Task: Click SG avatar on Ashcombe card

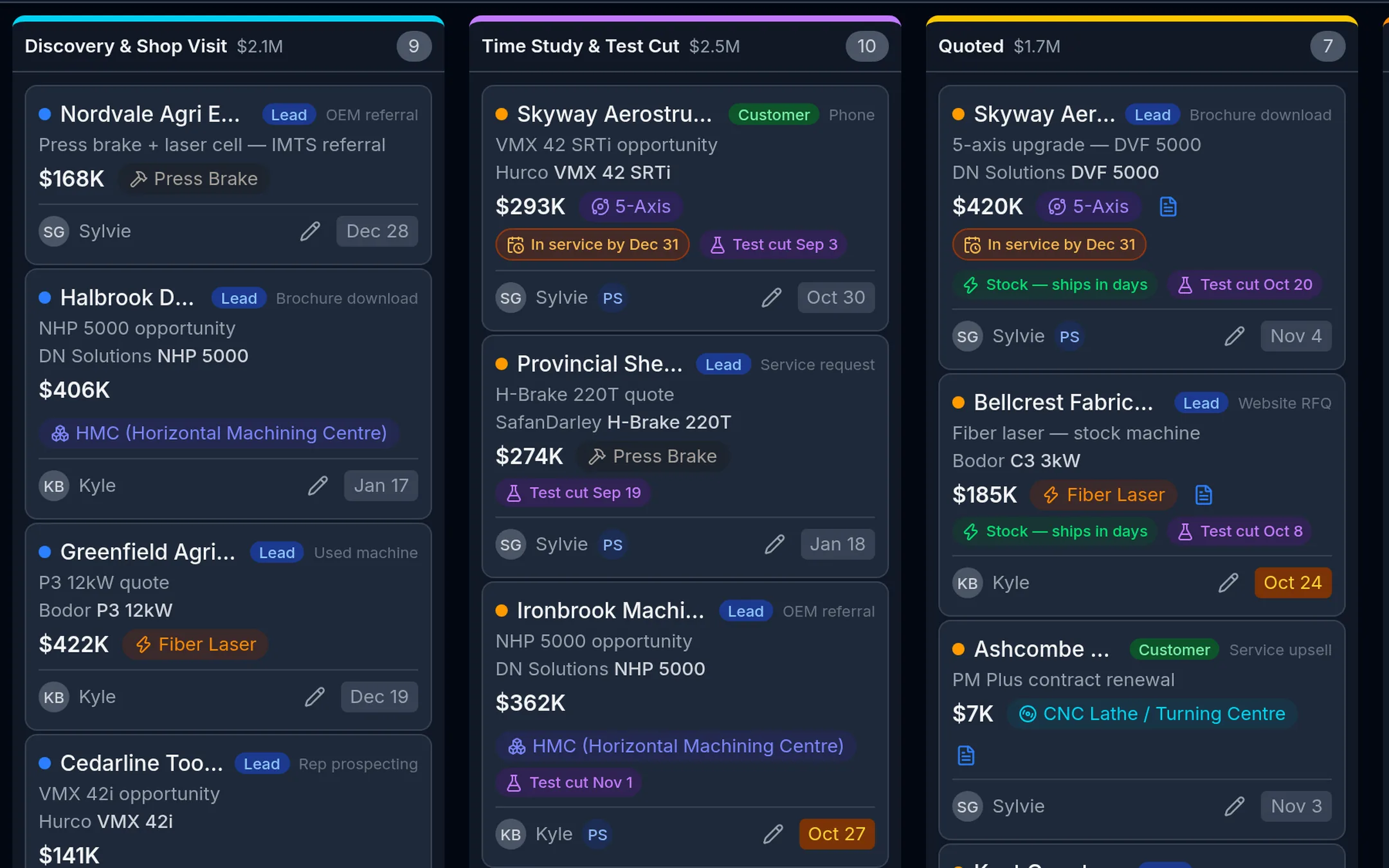Action: click(x=967, y=807)
